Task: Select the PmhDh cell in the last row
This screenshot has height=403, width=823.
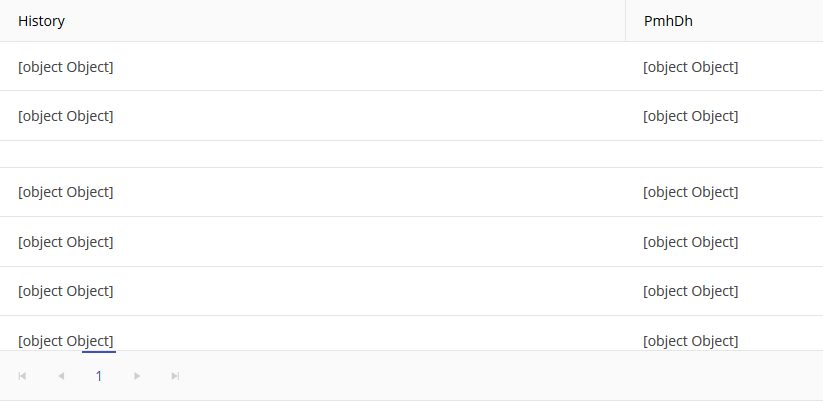Action: pos(691,340)
